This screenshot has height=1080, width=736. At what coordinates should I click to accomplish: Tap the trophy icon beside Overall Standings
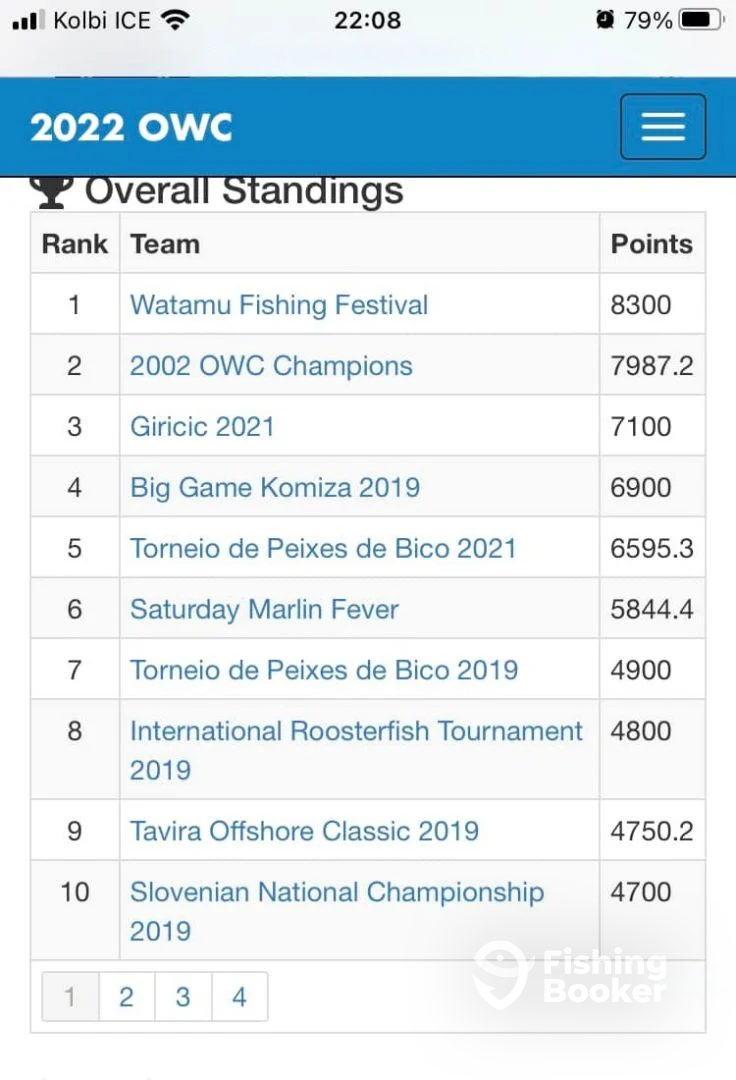click(52, 192)
